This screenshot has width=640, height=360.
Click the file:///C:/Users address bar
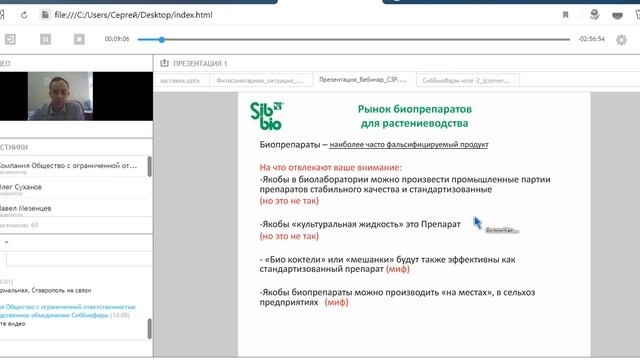pos(133,15)
